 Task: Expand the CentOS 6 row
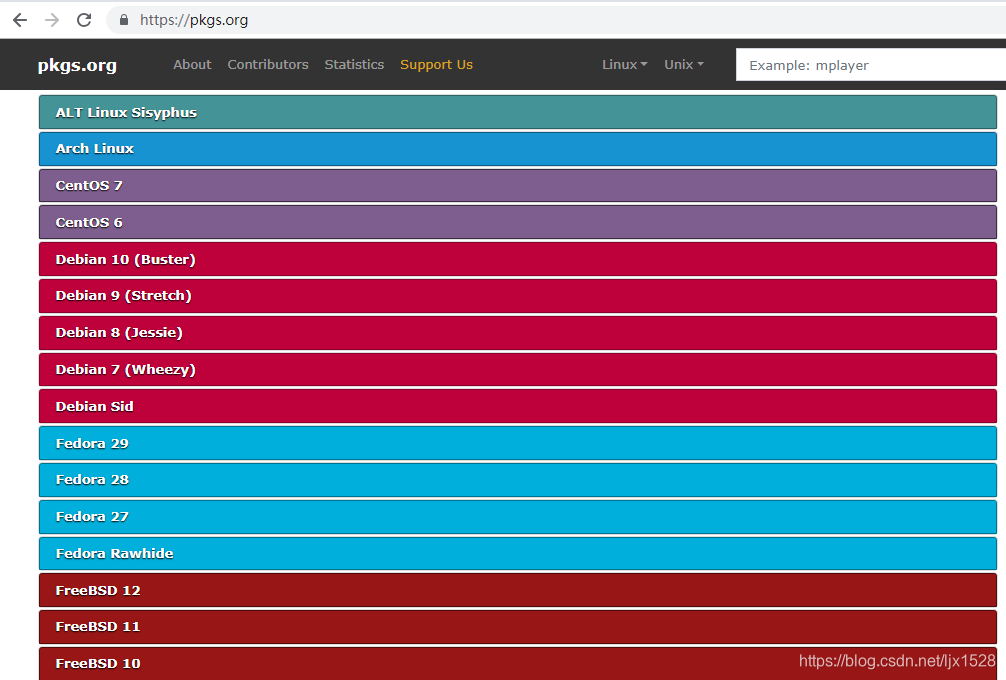(518, 222)
